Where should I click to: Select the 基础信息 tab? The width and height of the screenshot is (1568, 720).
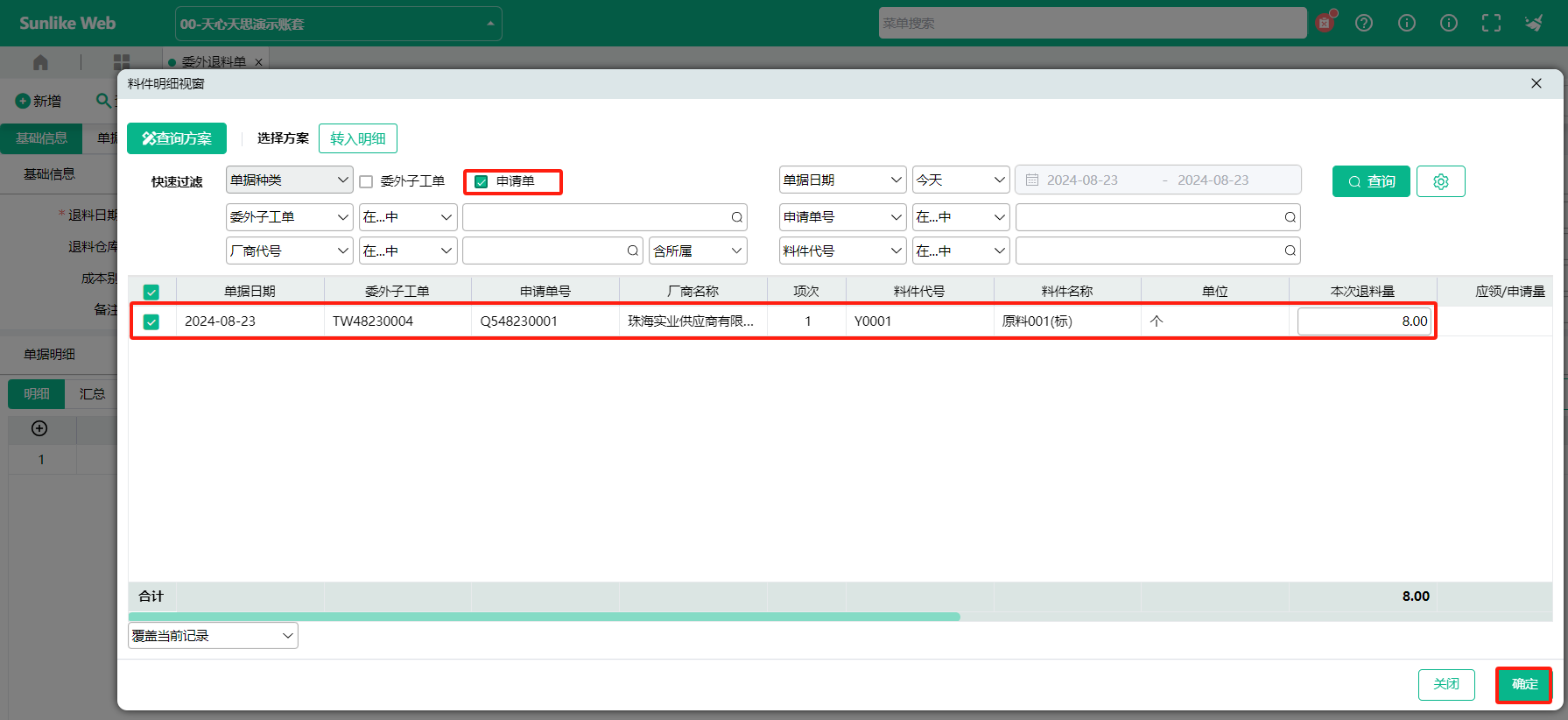tap(41, 138)
